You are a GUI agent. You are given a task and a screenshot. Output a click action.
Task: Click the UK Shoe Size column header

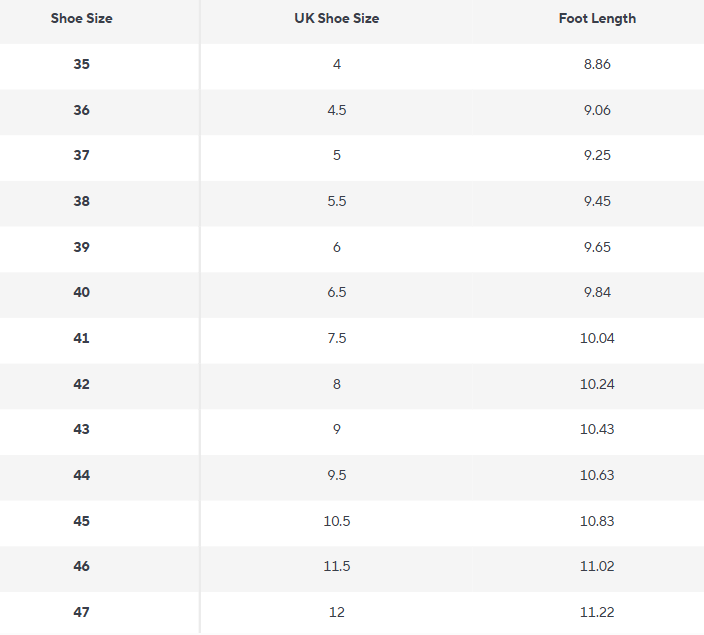click(337, 18)
